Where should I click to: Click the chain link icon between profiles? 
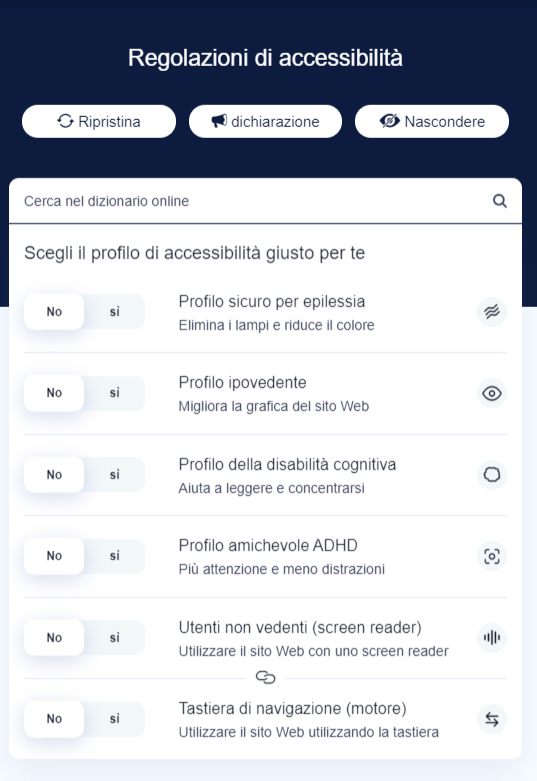click(266, 677)
